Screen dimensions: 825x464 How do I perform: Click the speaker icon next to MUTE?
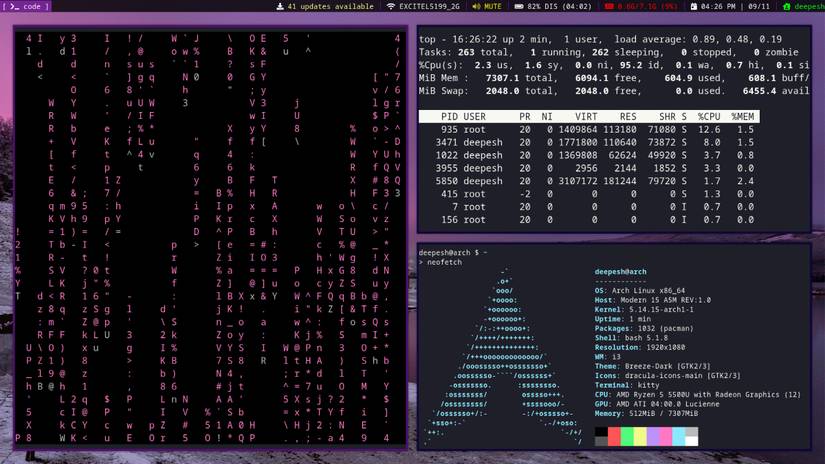[x=476, y=6]
